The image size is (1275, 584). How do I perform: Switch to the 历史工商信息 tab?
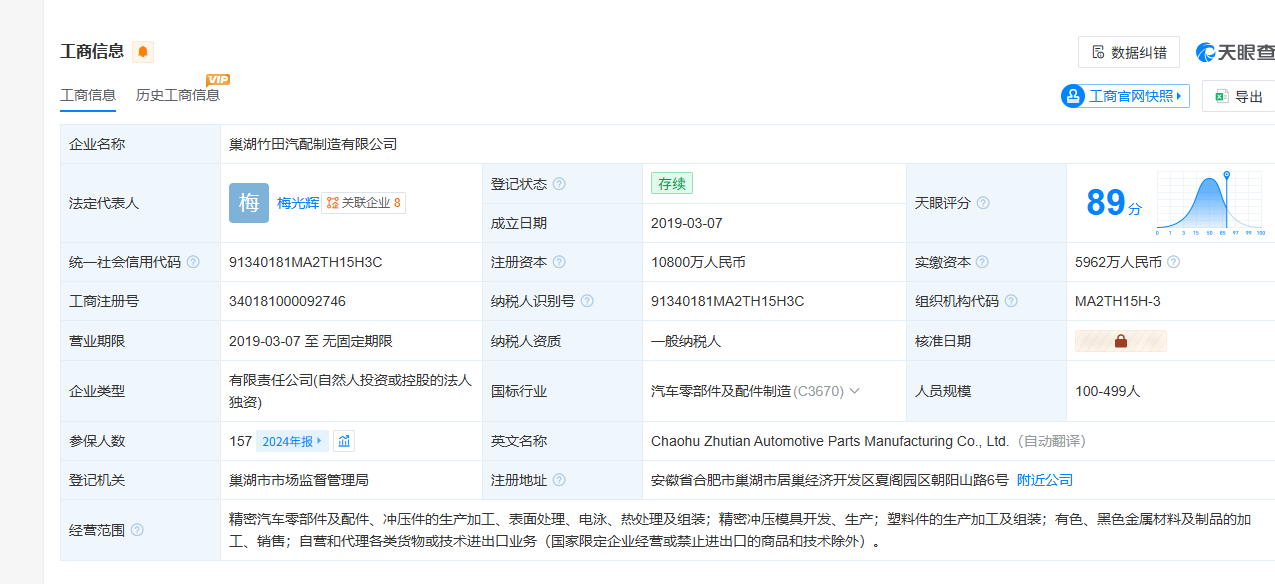click(178, 95)
